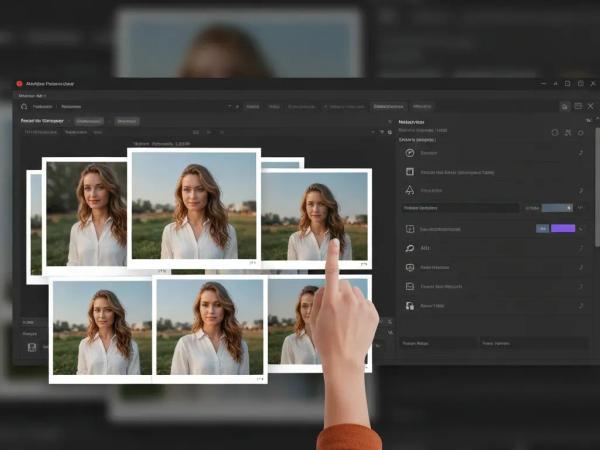Select the highlighted active tab in top toolbar
This screenshot has height=450, width=600.
point(388,106)
